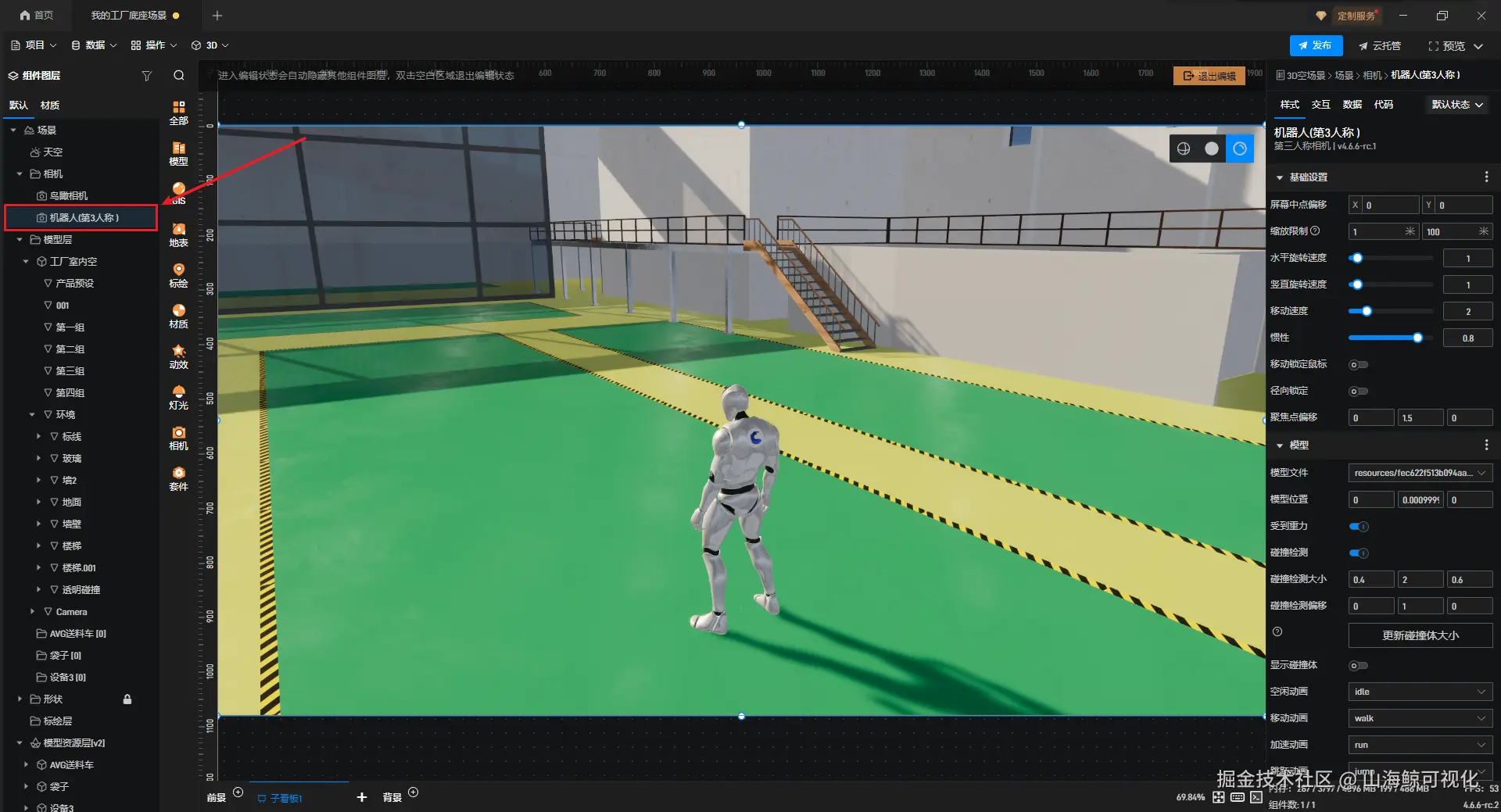Image resolution: width=1501 pixels, height=812 pixels.
Task: Go to 首页 home tab
Action: [x=37, y=15]
